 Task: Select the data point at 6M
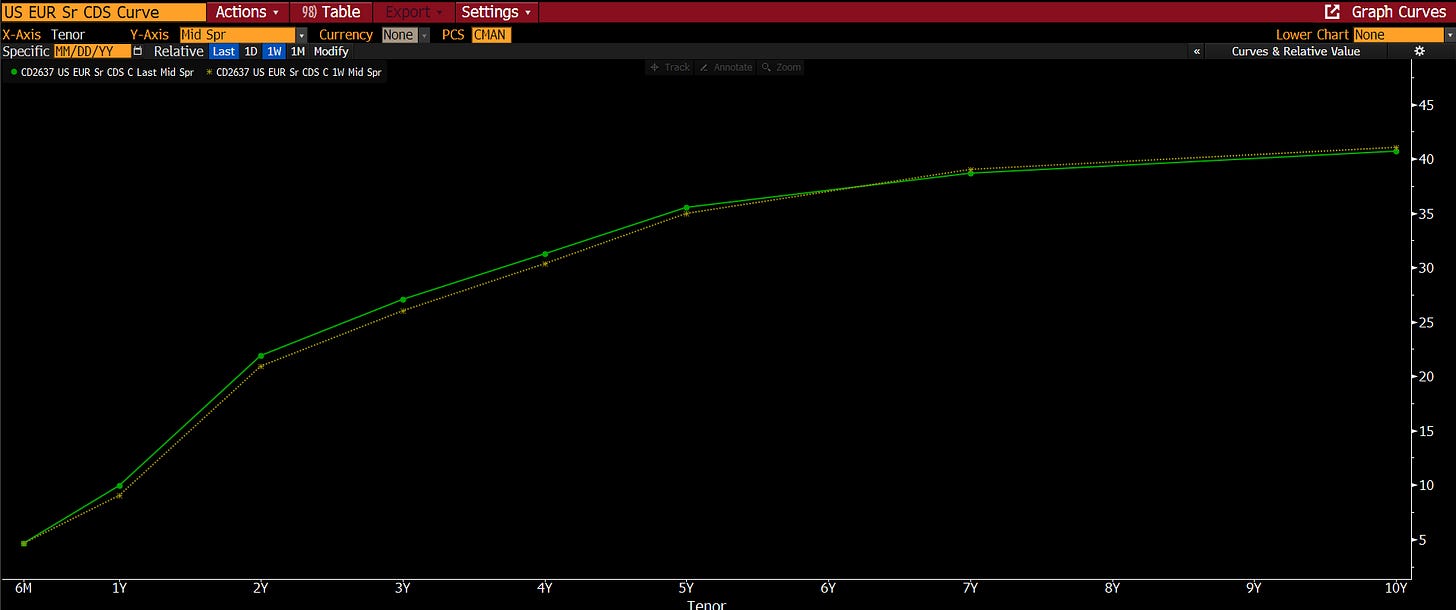pos(24,543)
